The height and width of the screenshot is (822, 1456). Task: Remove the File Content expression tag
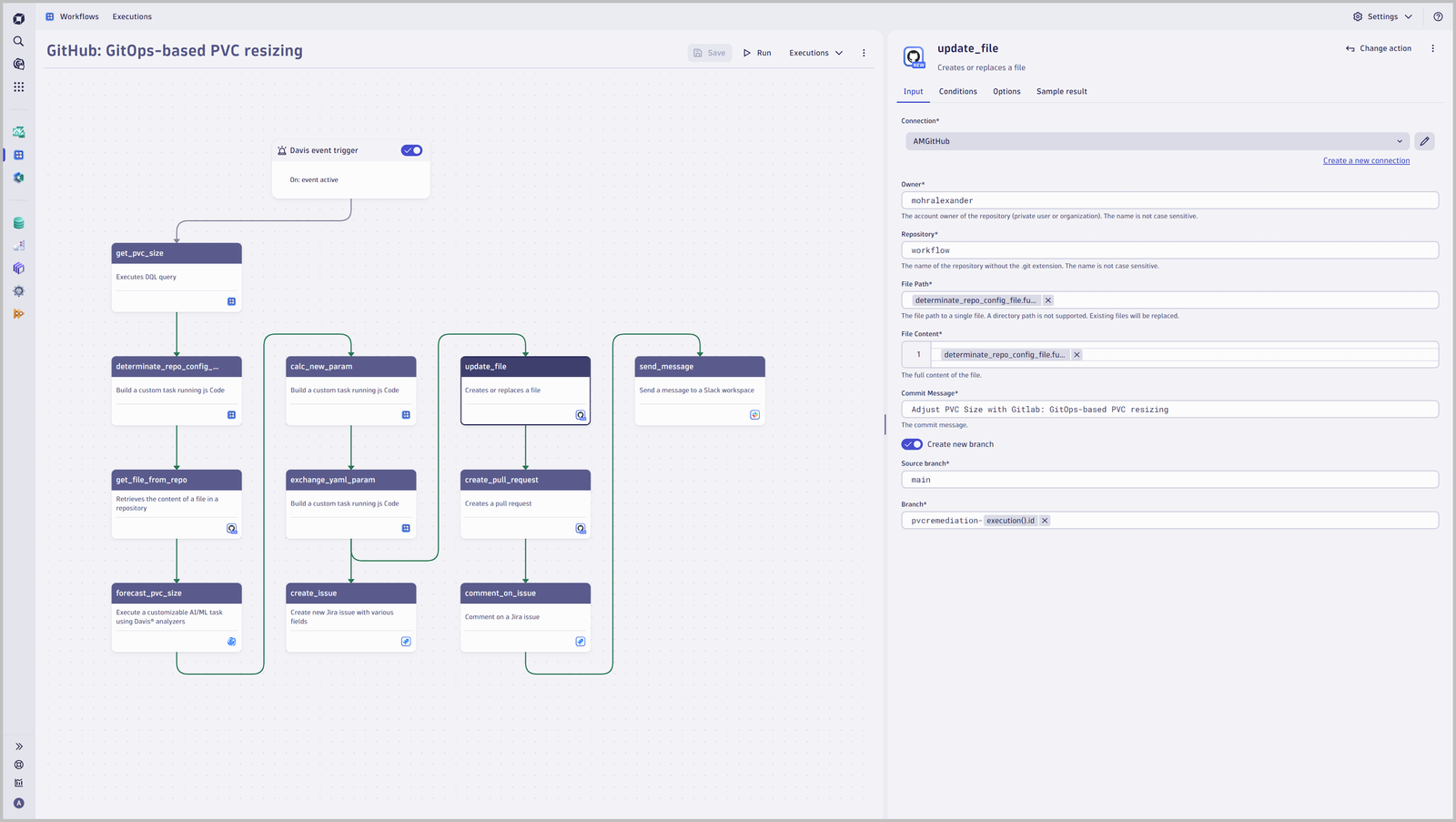tap(1077, 355)
